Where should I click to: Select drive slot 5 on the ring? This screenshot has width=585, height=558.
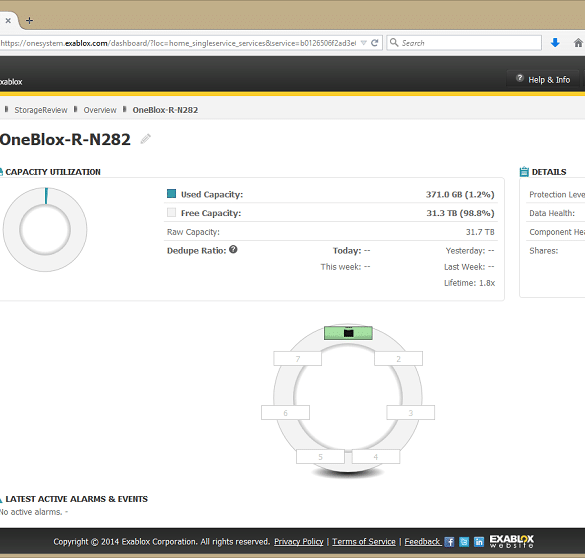320,457
